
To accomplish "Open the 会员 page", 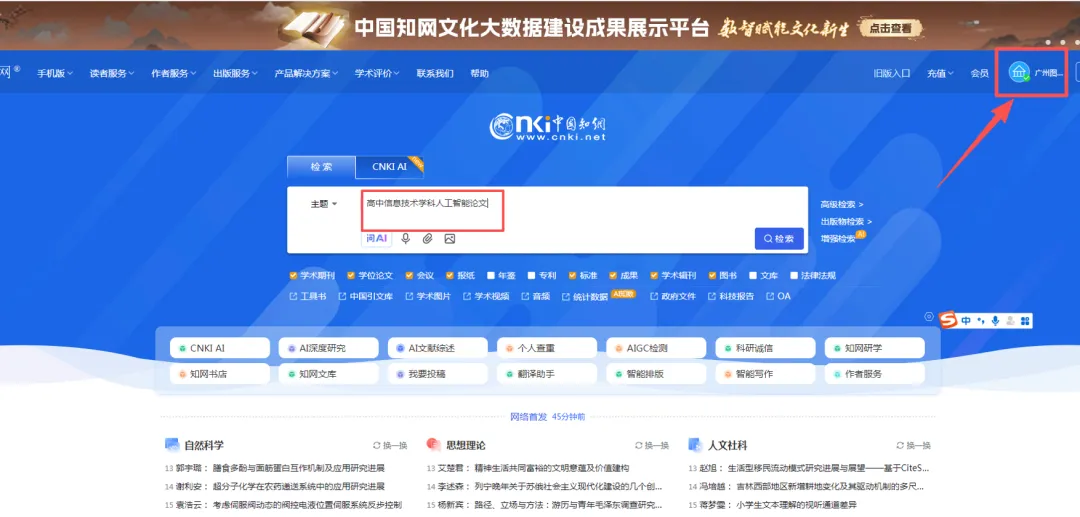I will [x=979, y=74].
